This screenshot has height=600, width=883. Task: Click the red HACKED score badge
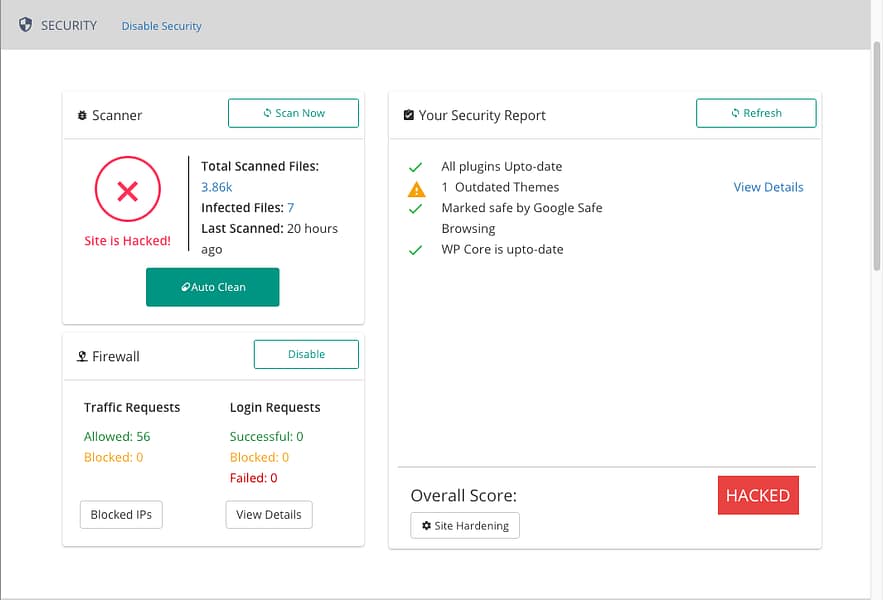(758, 495)
